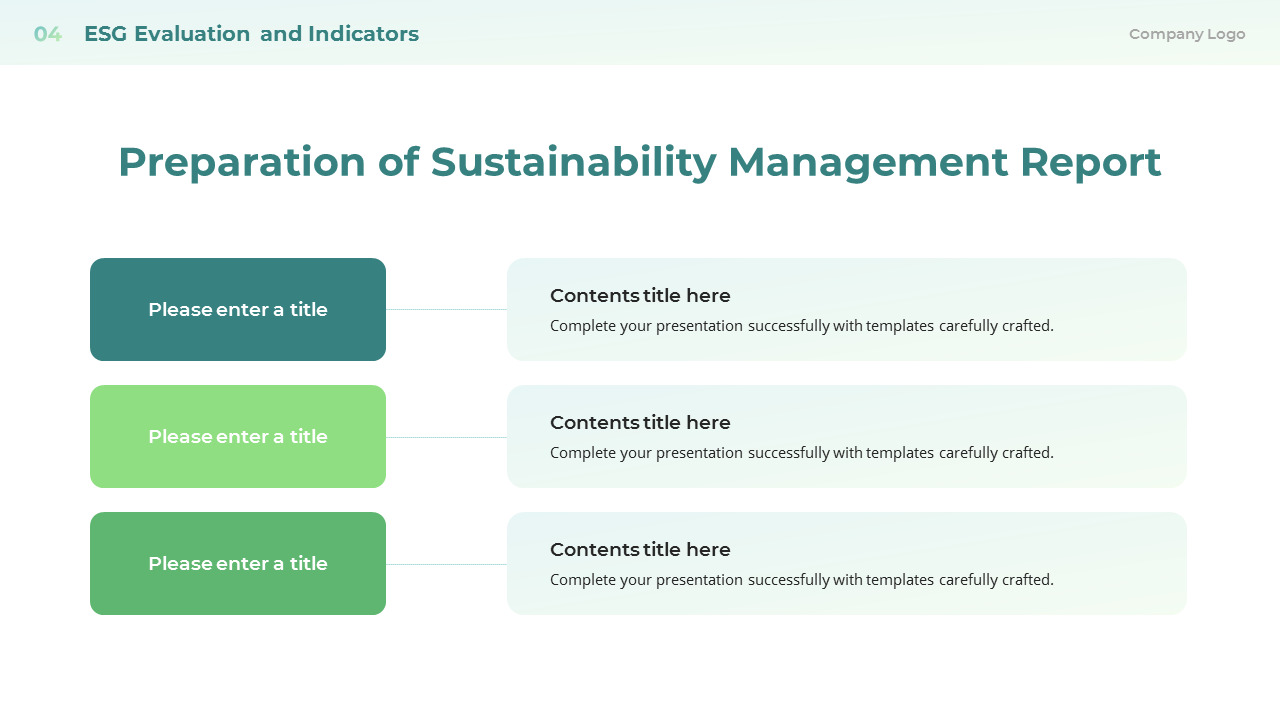The width and height of the screenshot is (1280, 720).
Task: Select the first card description text
Action: [x=801, y=325]
